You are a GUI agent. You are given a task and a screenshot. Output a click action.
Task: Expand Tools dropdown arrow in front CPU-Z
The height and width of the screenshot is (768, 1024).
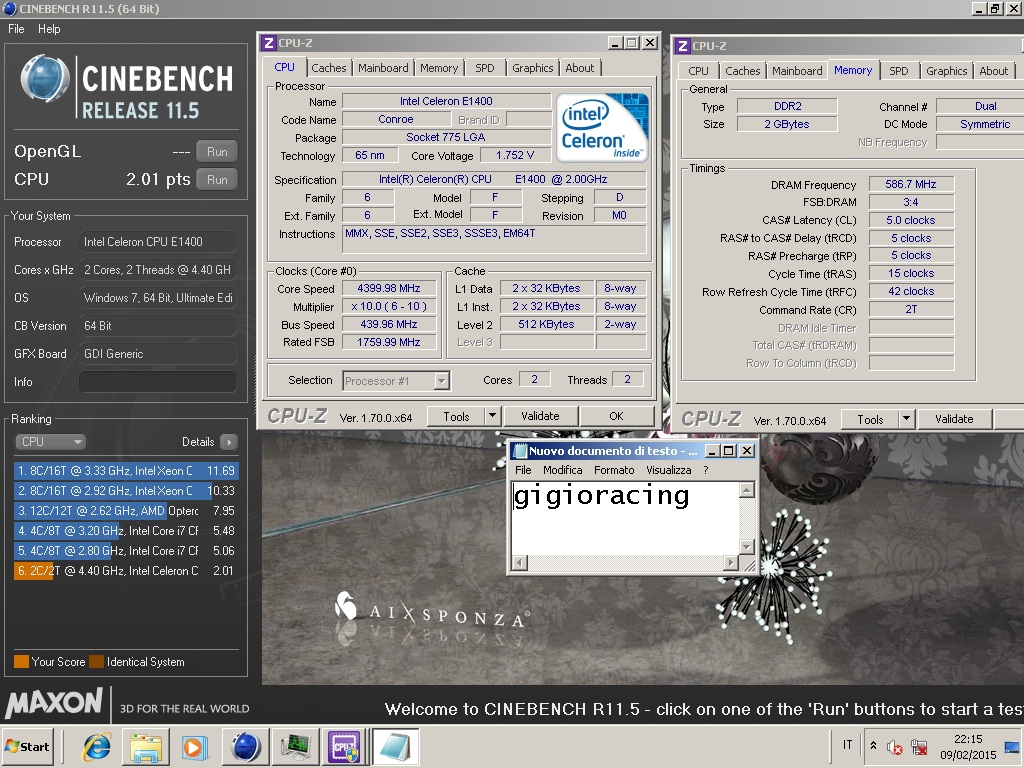[492, 416]
